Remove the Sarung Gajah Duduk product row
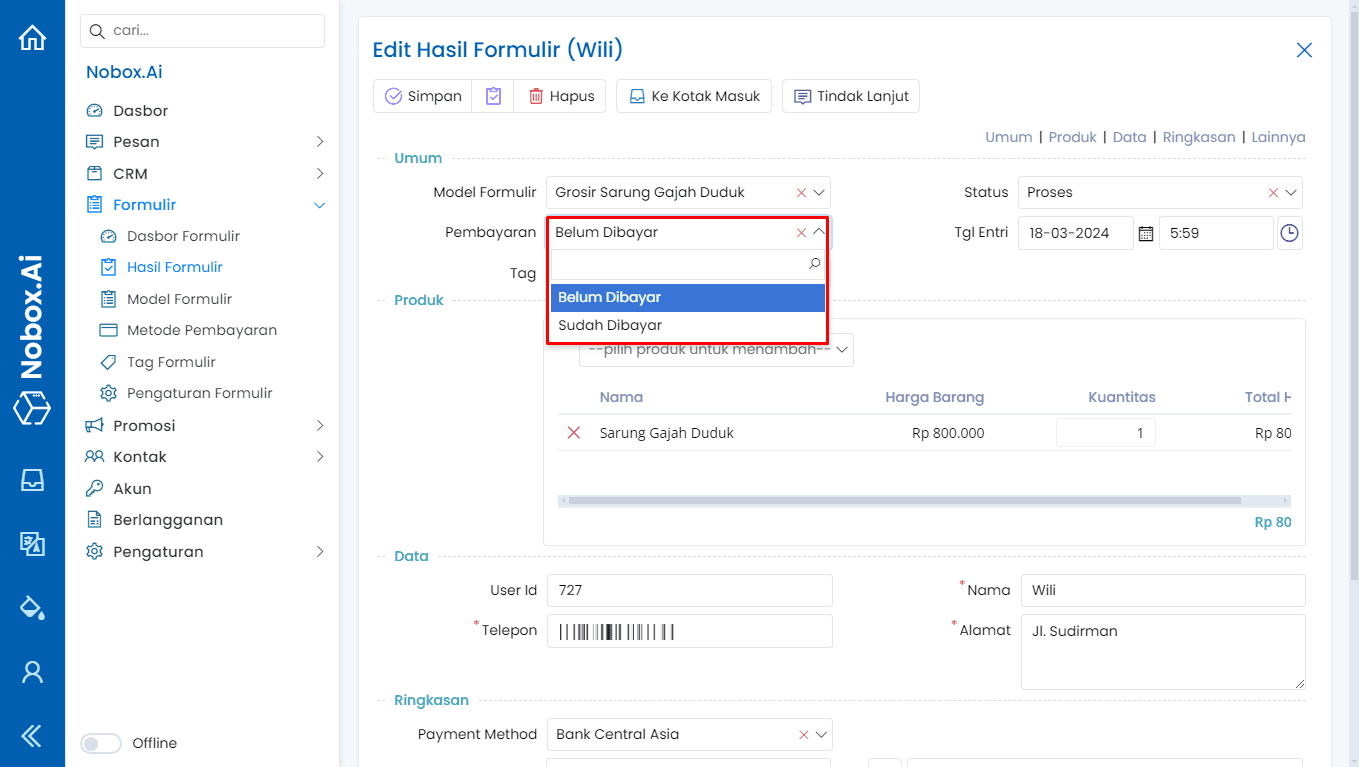 573,433
